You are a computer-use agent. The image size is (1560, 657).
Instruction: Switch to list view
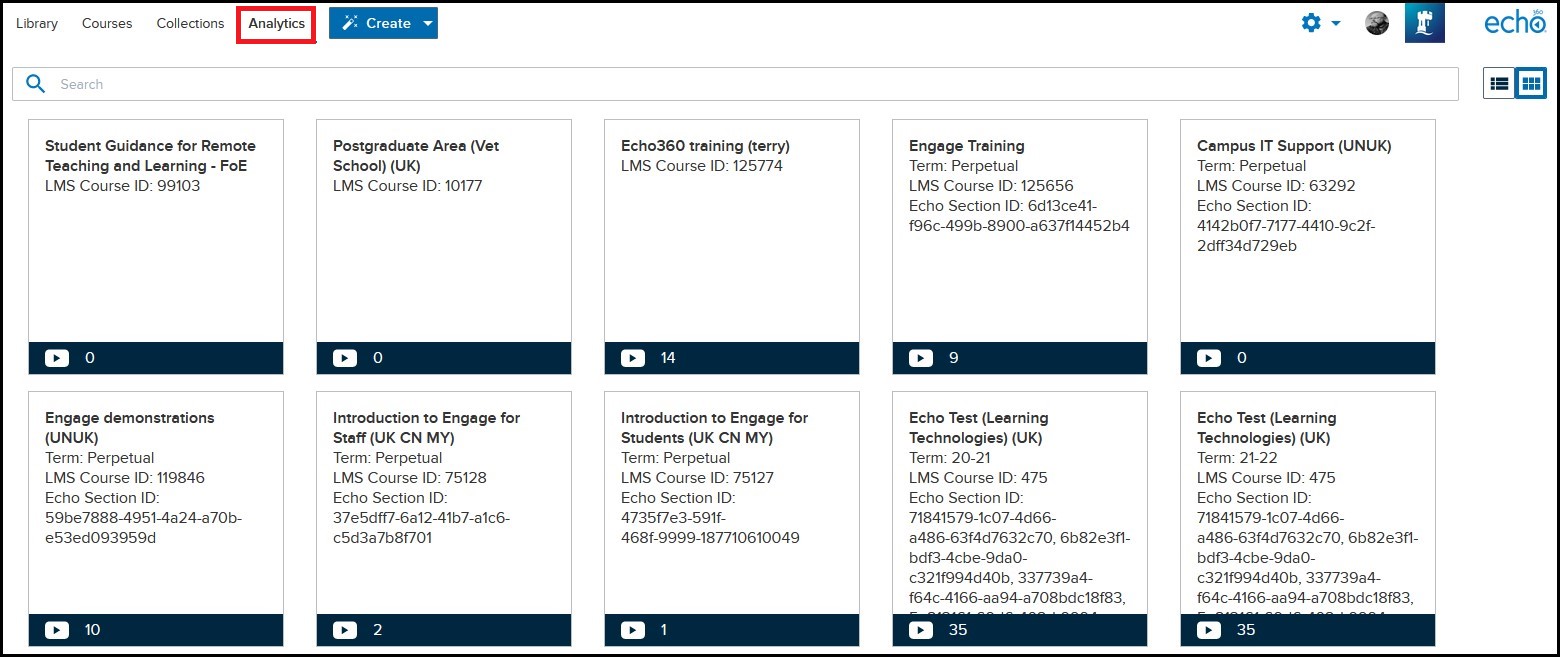(x=1499, y=84)
